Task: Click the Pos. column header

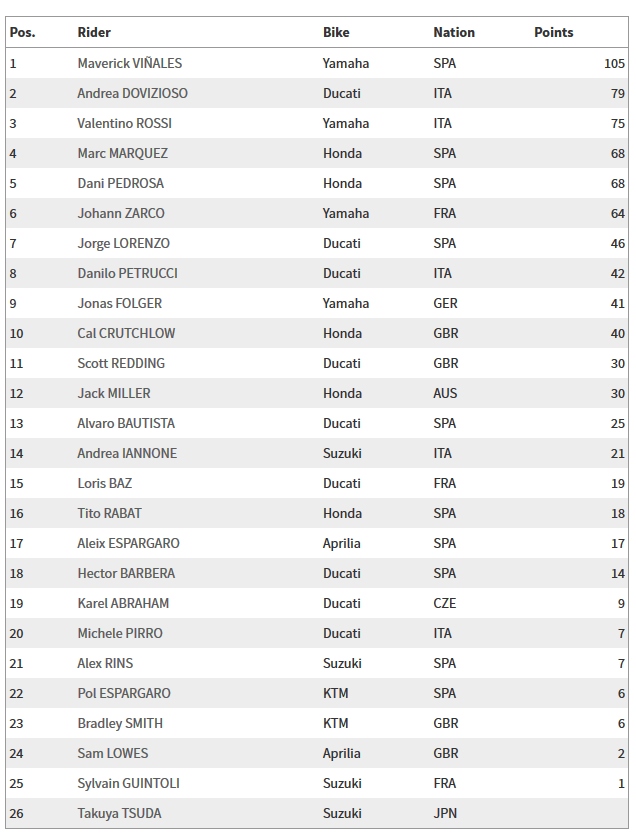Action: tap(22, 32)
